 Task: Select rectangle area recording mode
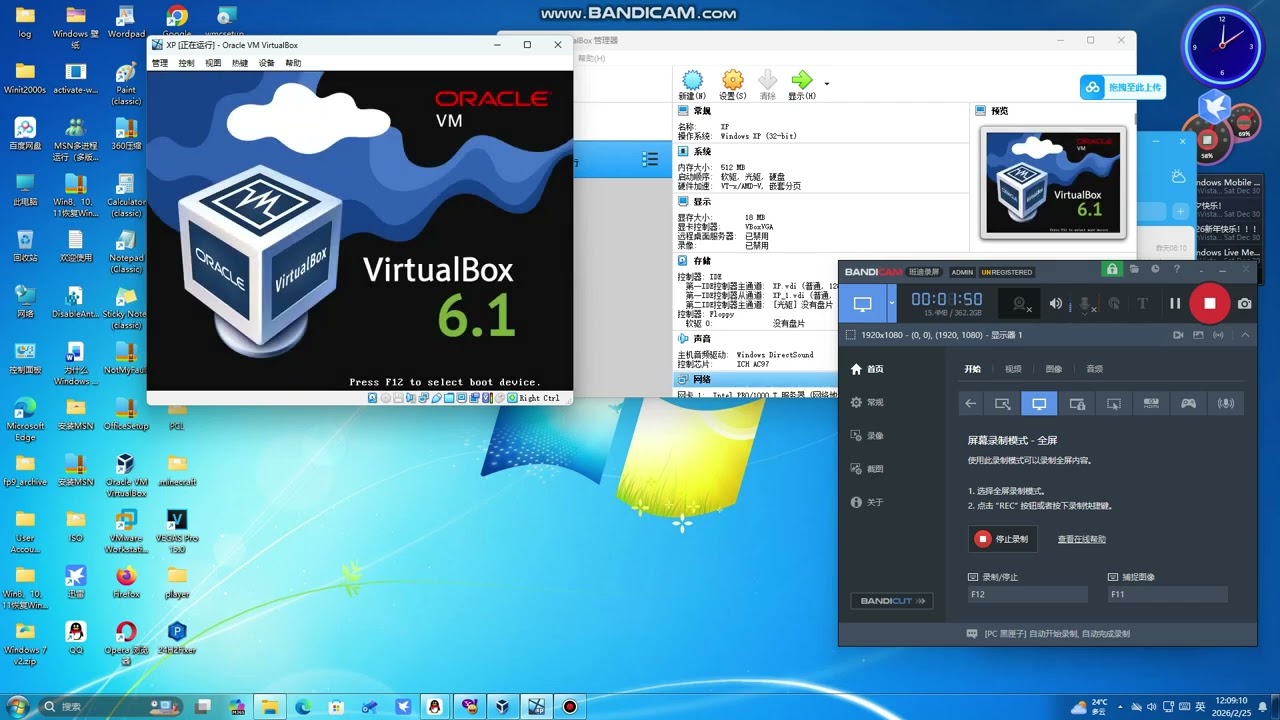pos(1003,404)
